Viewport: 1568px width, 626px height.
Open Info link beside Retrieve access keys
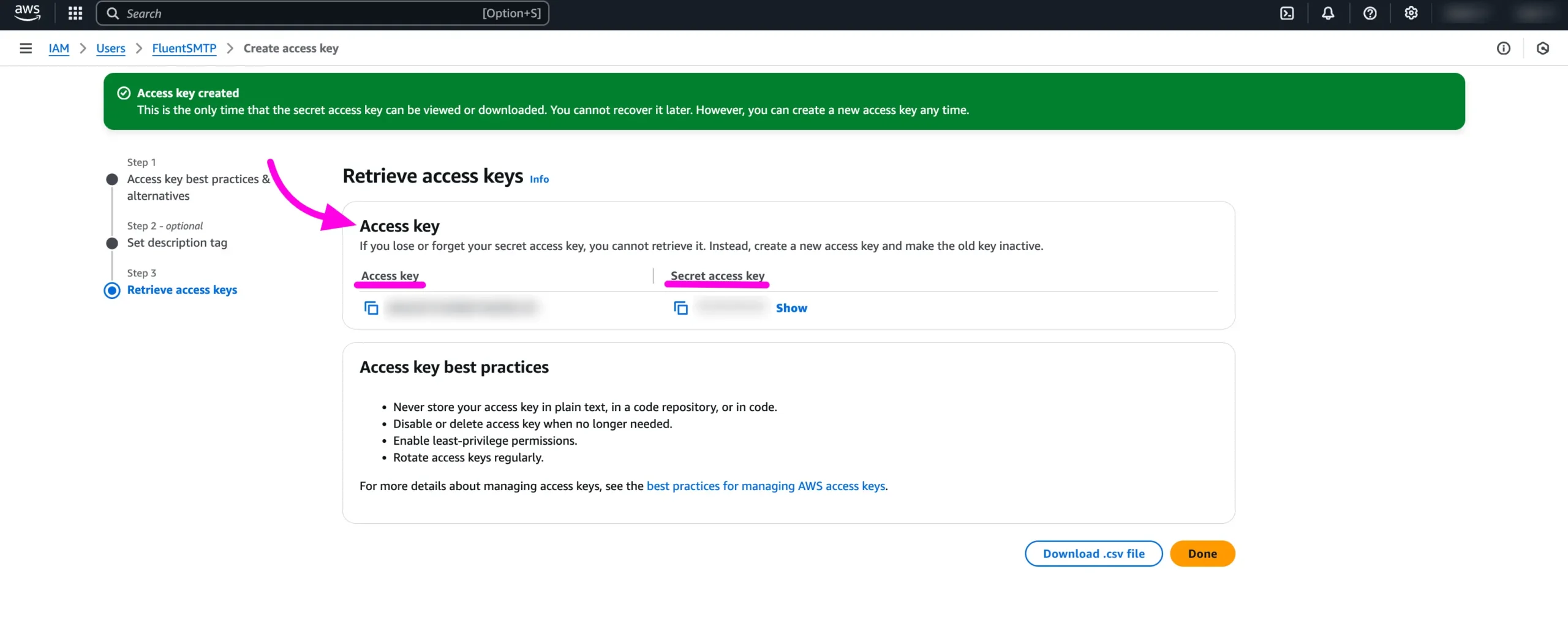tap(539, 179)
